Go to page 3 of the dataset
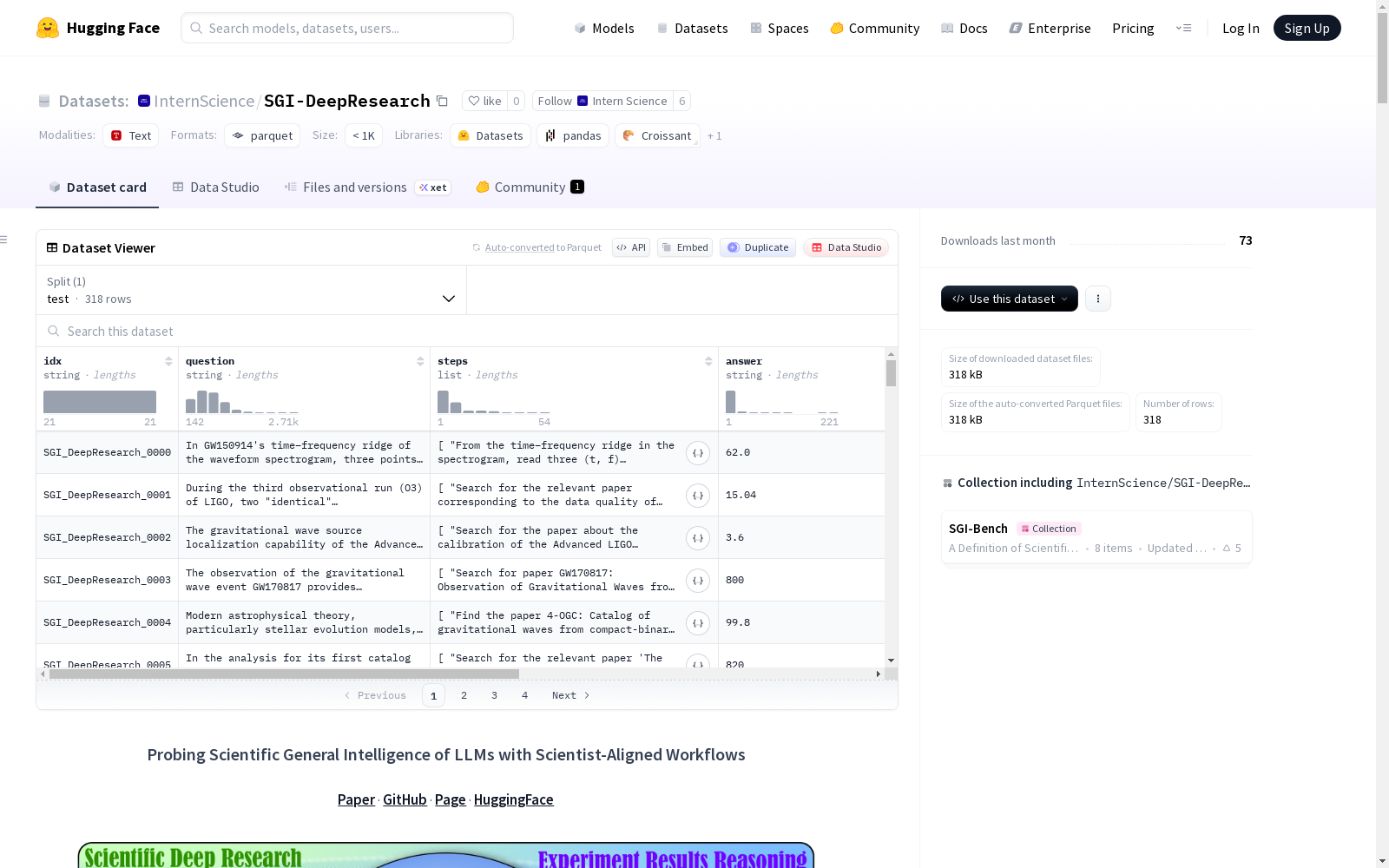 495,695
